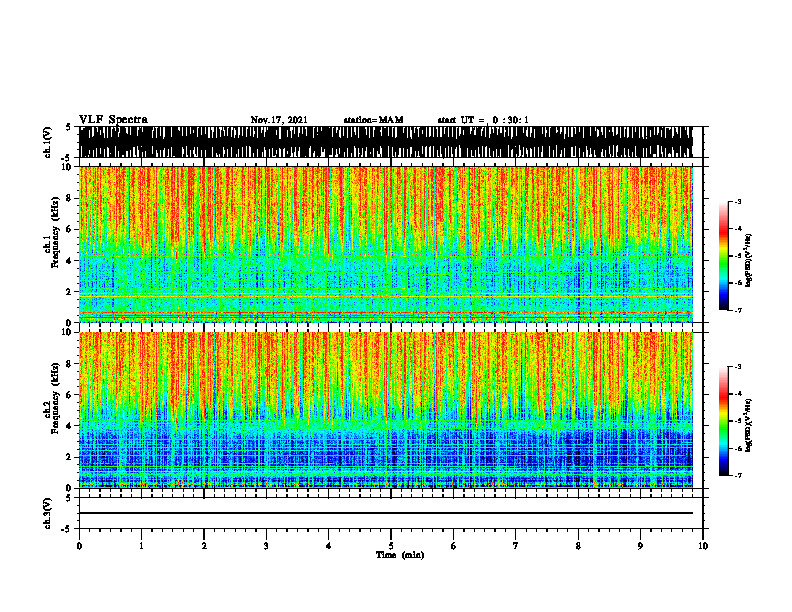Click the ch.1 color scale bar
The height and width of the screenshot is (612, 792).
coord(724,256)
